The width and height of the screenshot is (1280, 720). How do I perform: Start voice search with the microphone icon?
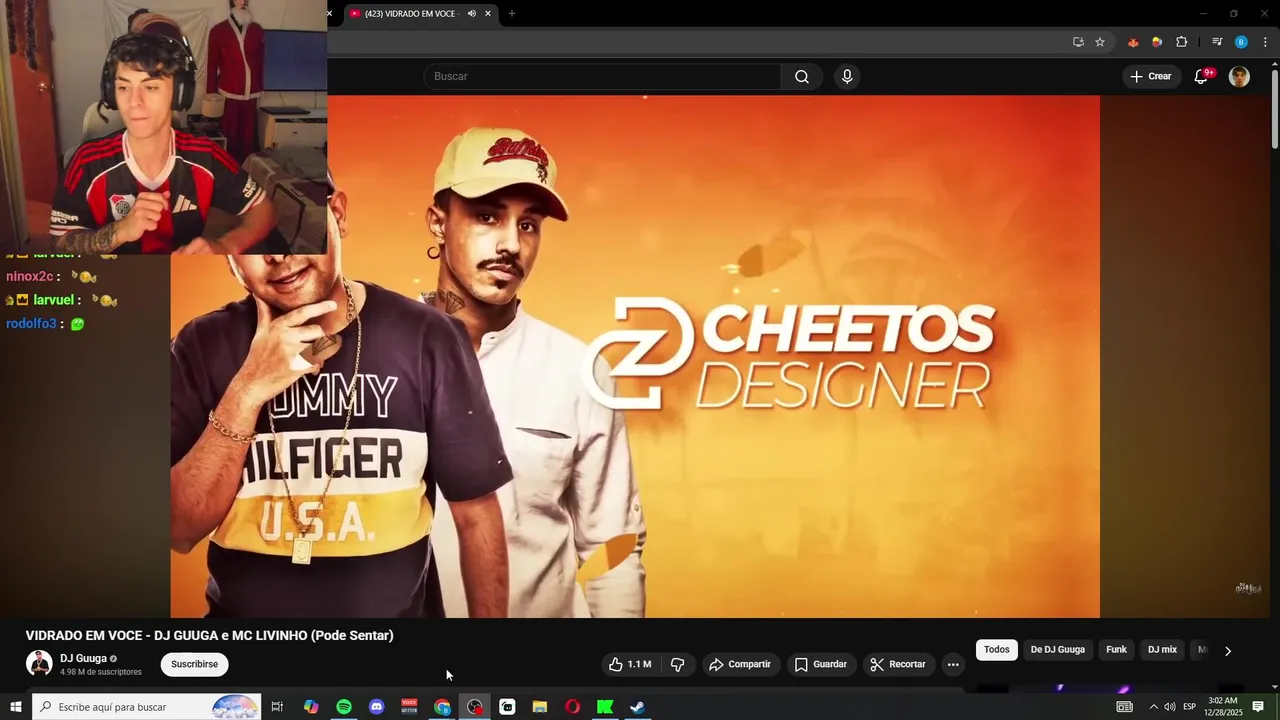click(847, 77)
